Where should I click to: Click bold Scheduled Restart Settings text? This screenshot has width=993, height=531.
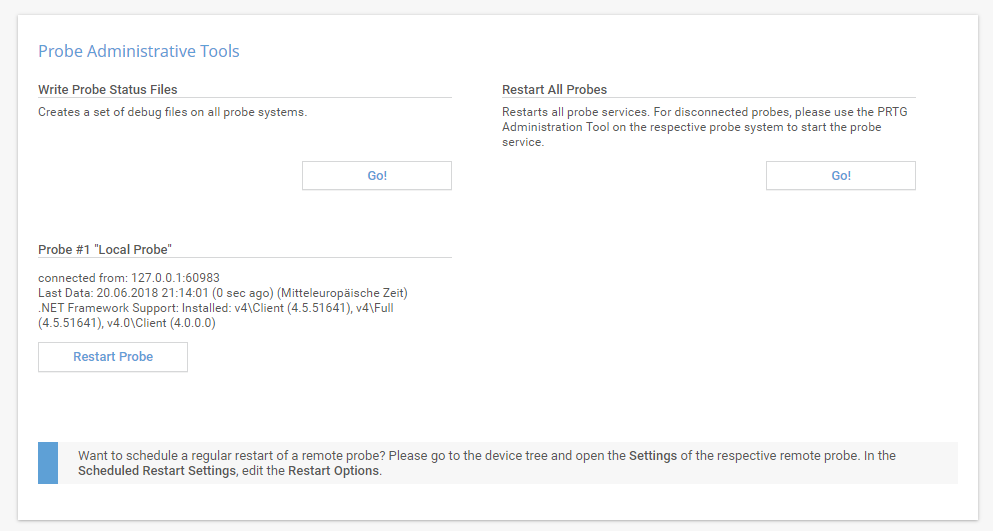pos(157,471)
